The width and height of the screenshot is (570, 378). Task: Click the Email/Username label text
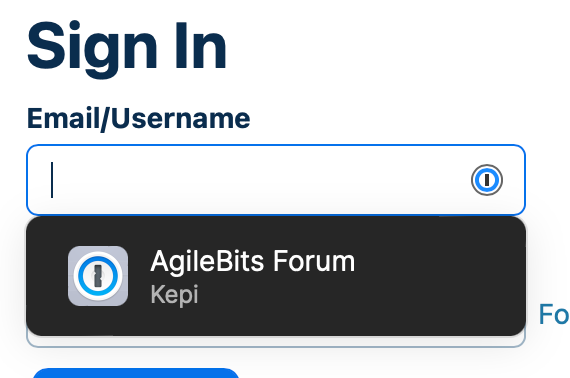pyautogui.click(x=139, y=118)
